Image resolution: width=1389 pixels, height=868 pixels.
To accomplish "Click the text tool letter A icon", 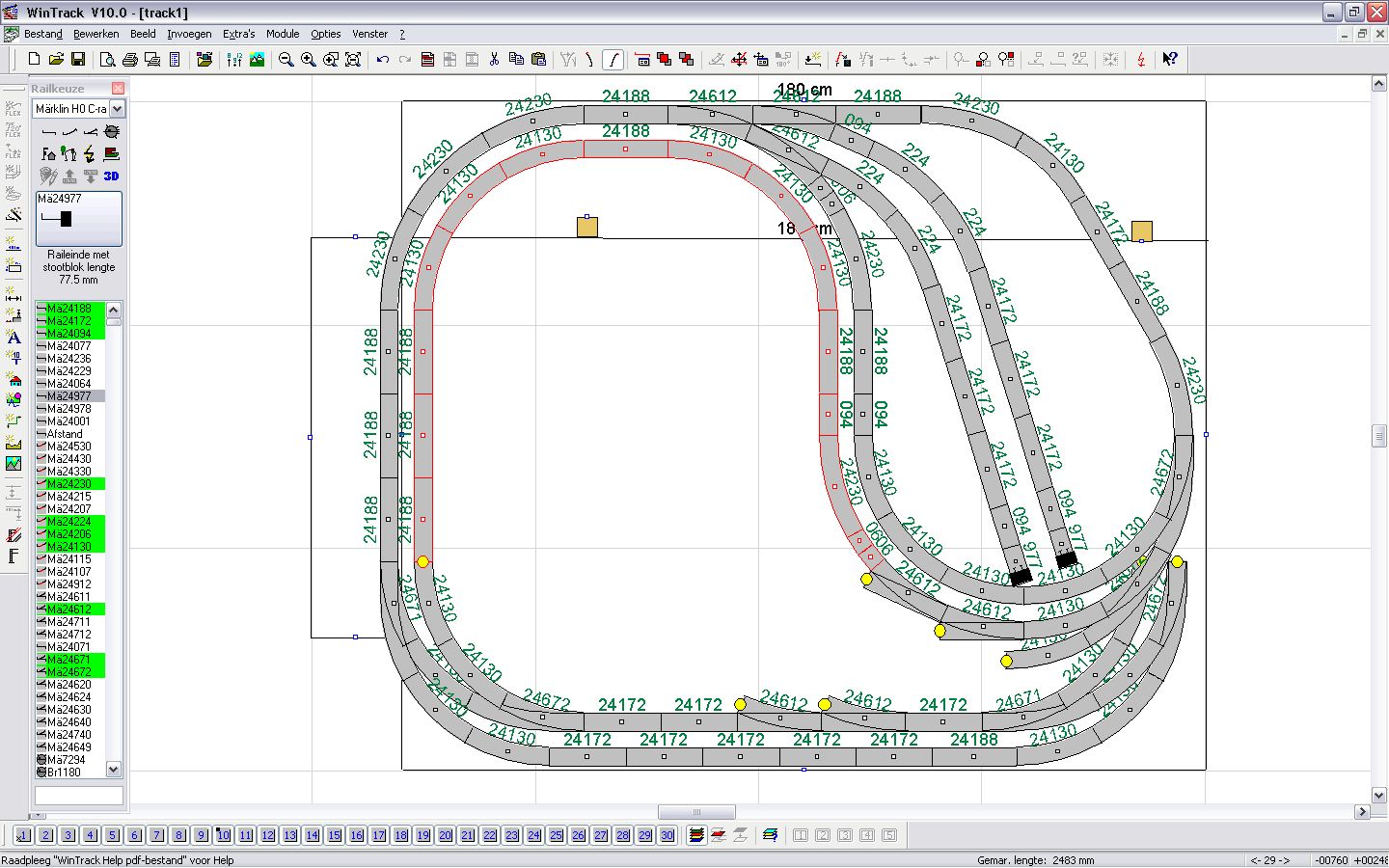I will (14, 338).
